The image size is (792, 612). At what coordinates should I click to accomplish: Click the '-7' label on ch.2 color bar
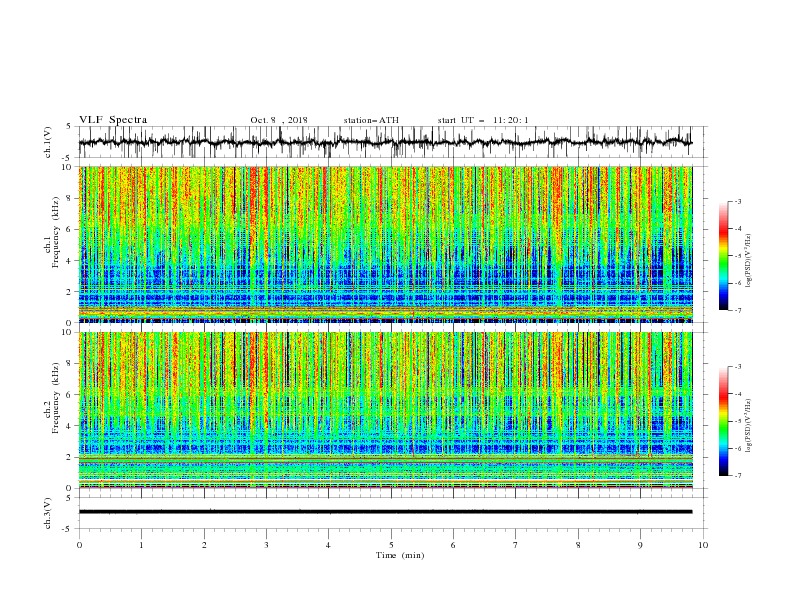(x=737, y=476)
